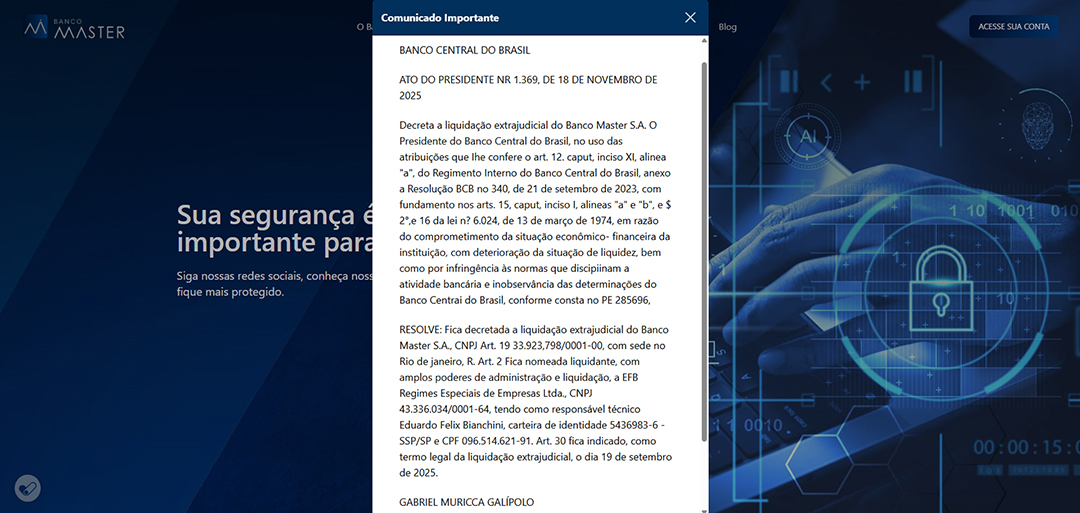
Task: Click the 'Comunicado Importante' dialog title
Action: pos(439,18)
